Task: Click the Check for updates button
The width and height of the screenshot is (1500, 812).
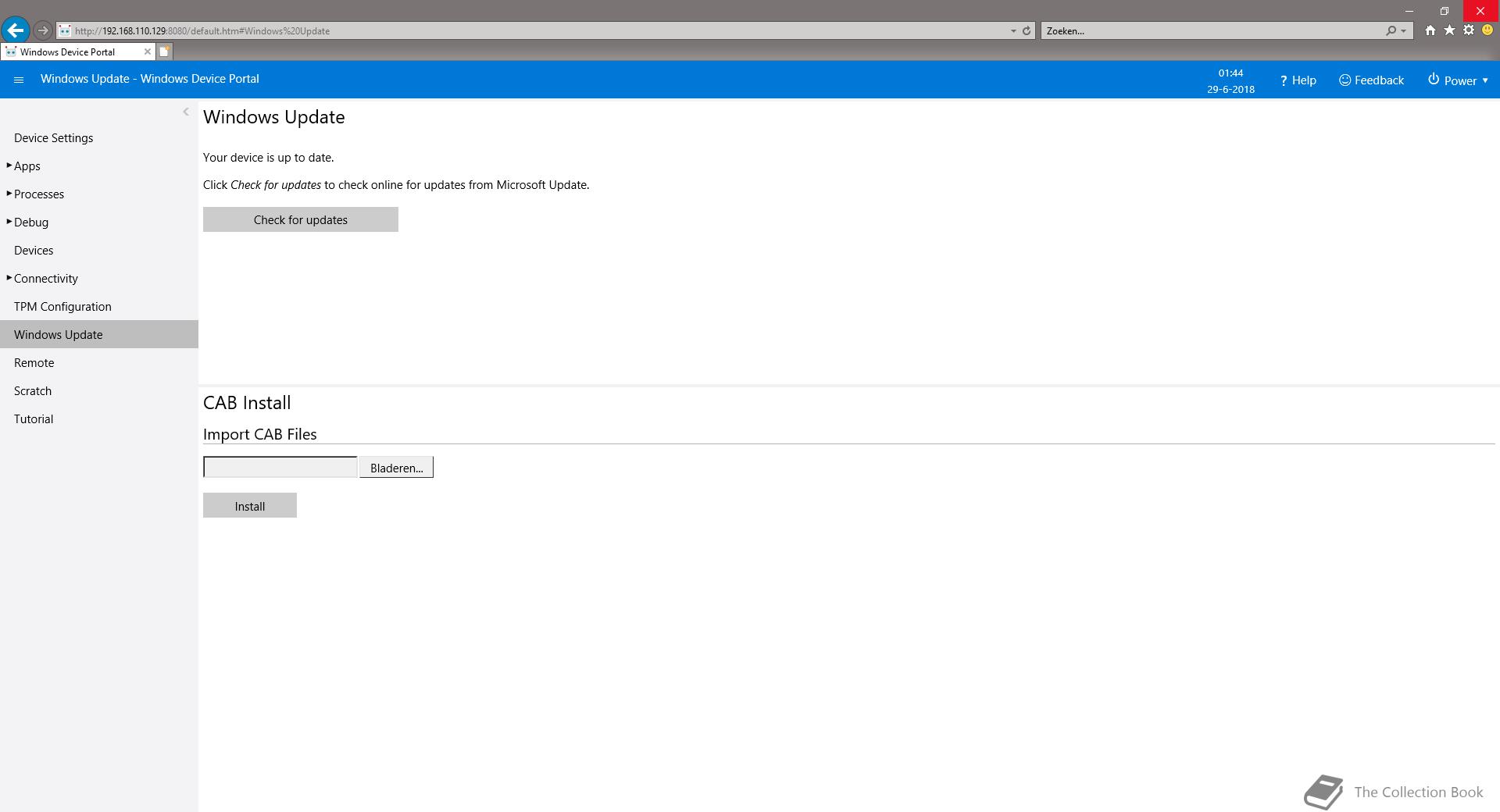Action: point(301,219)
